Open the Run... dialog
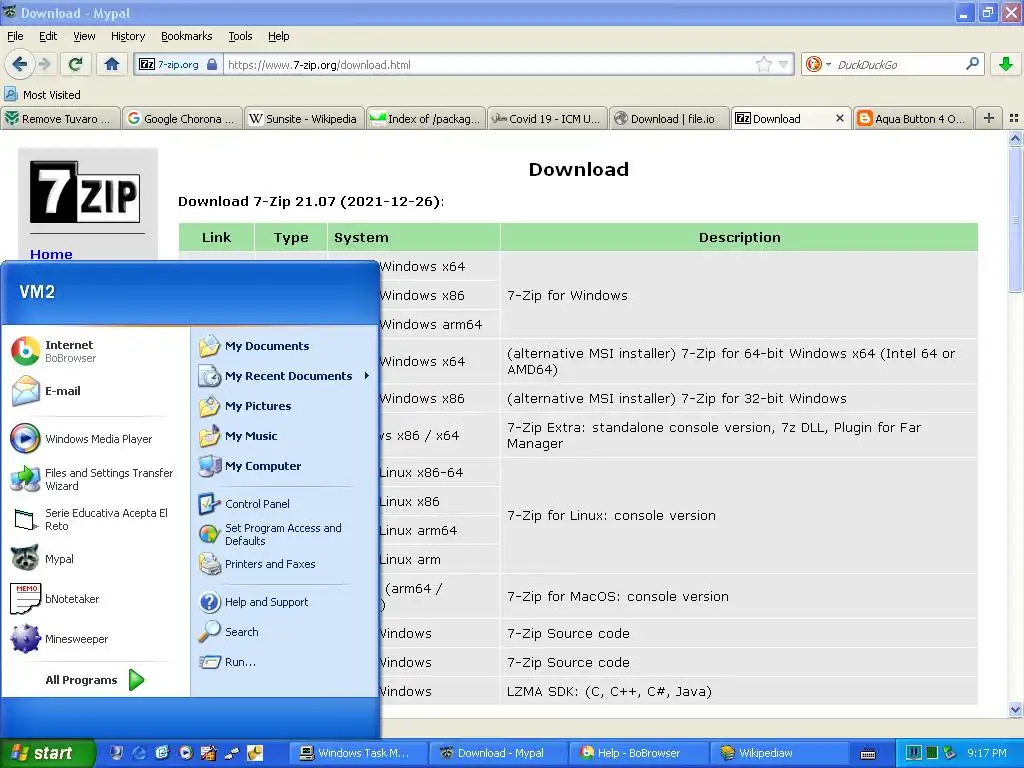Viewport: 1024px width, 768px height. (x=284, y=662)
